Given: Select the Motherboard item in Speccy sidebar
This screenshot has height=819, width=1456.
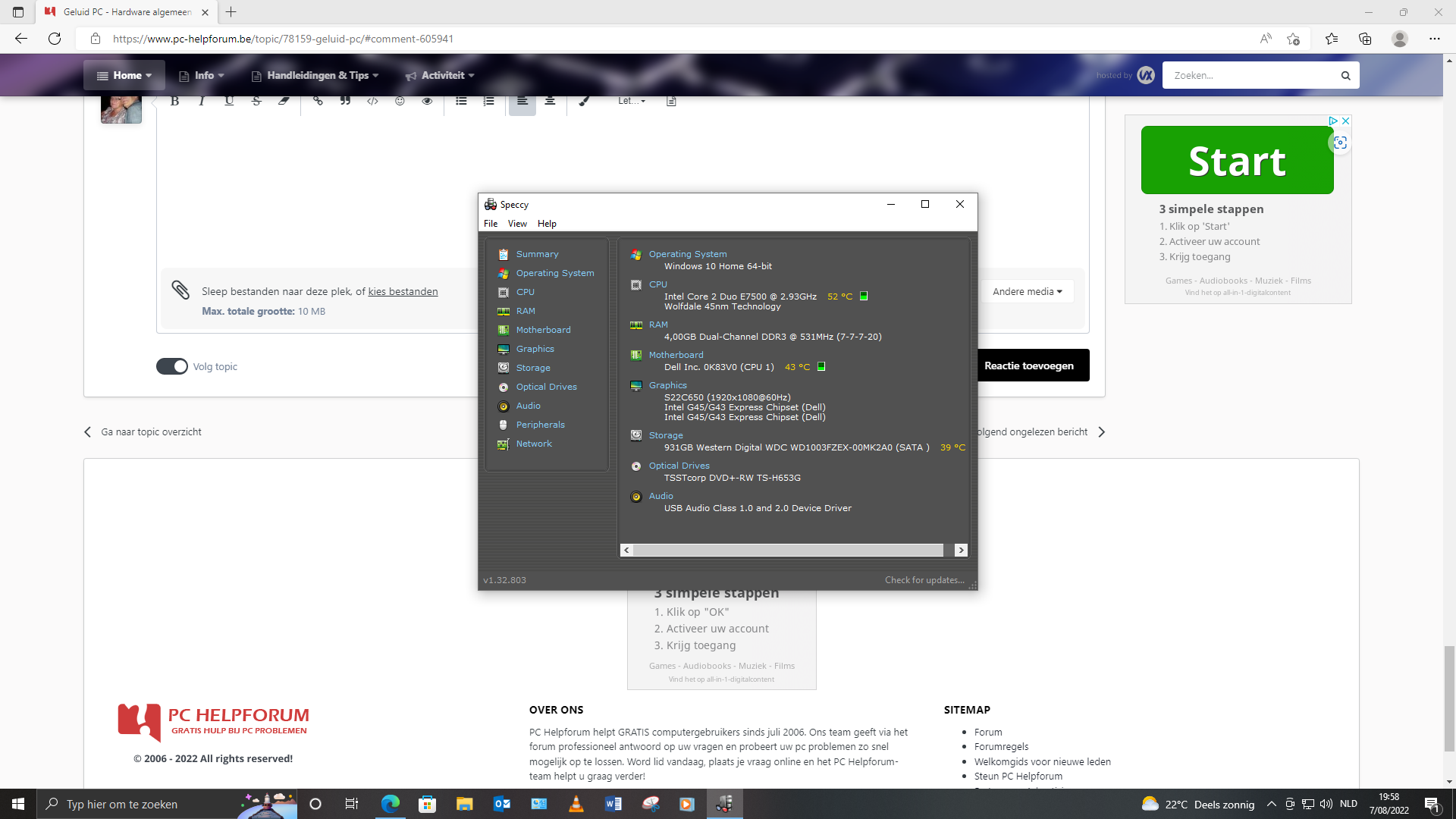Looking at the screenshot, I should click(543, 330).
